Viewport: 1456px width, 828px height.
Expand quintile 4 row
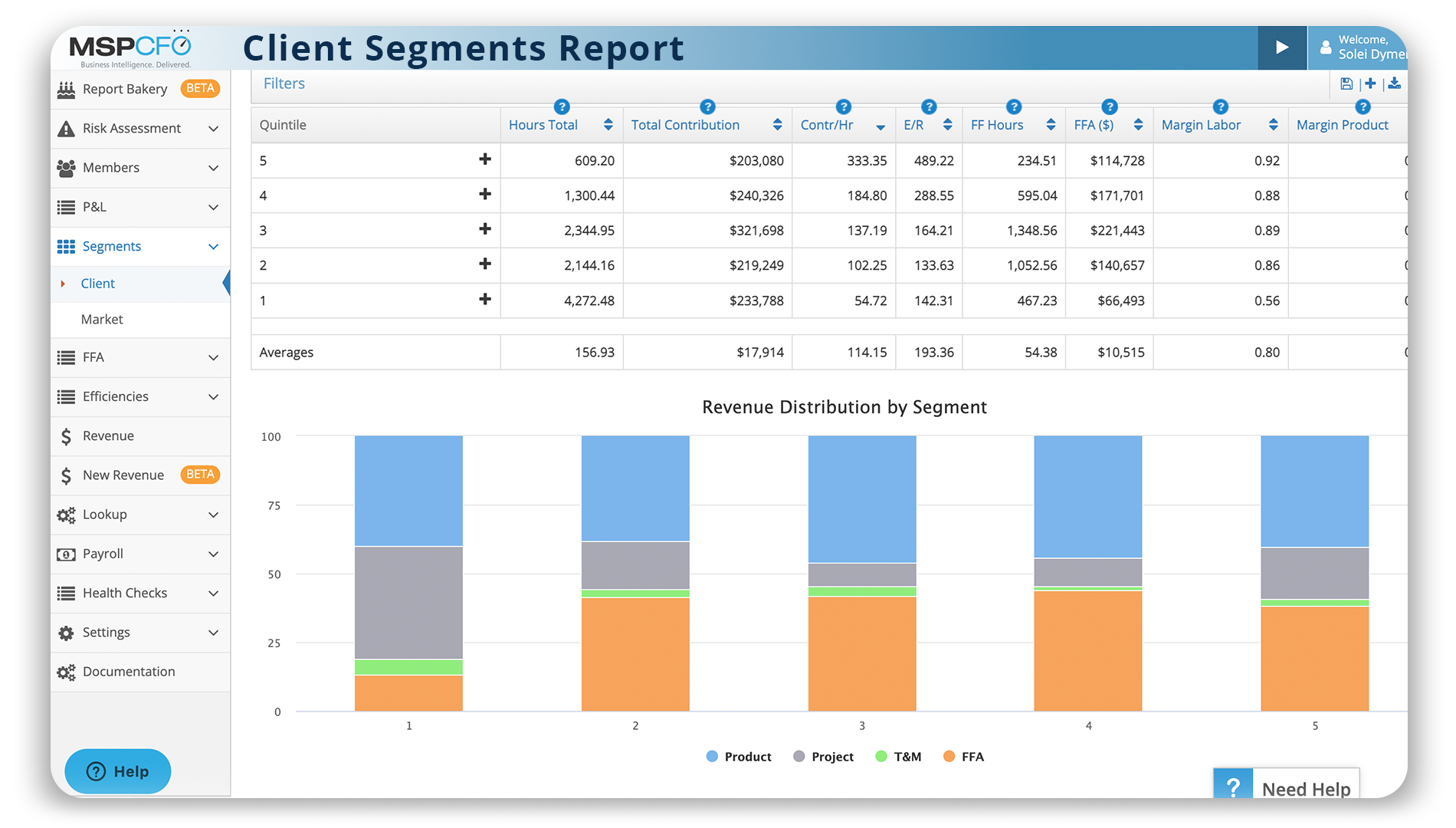484,195
